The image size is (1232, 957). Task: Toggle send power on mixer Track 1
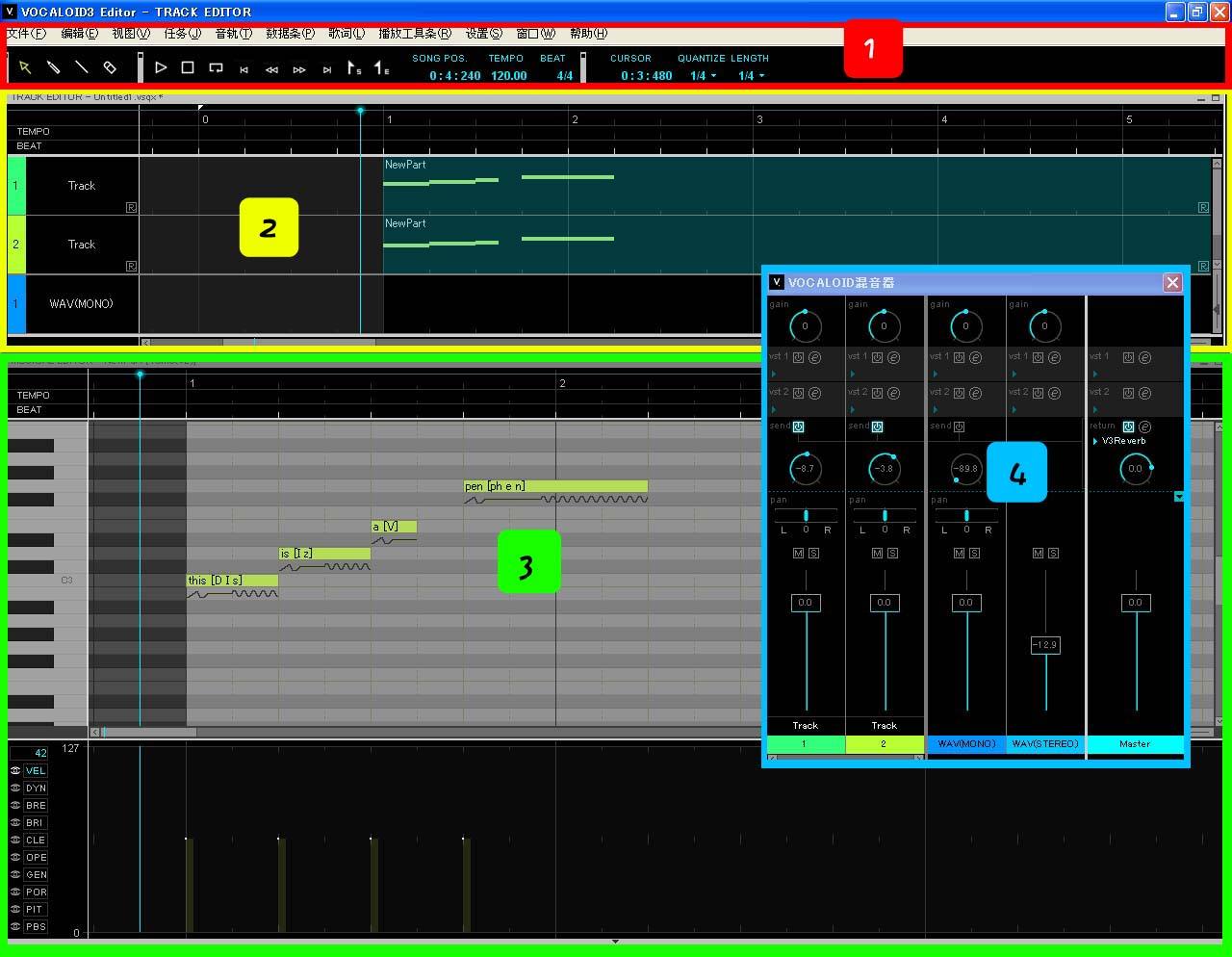click(799, 427)
